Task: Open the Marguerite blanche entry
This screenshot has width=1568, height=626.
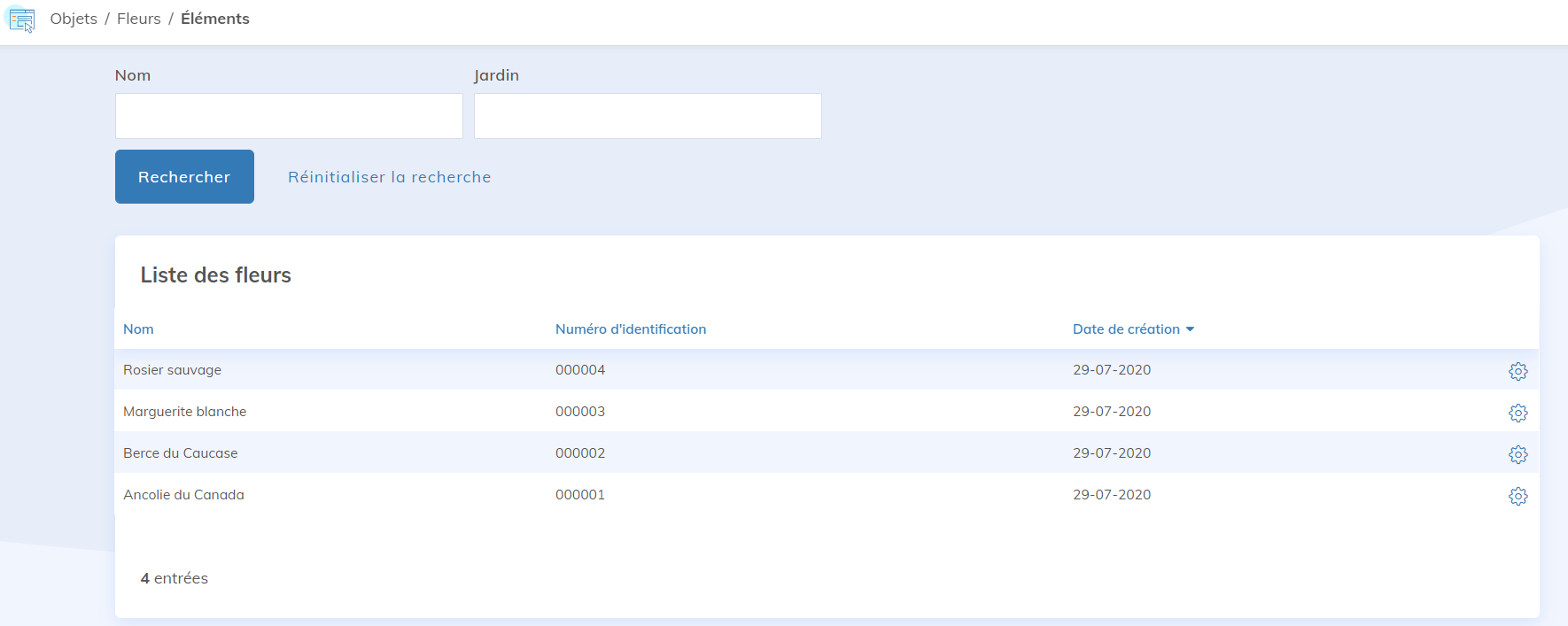Action: [184, 412]
